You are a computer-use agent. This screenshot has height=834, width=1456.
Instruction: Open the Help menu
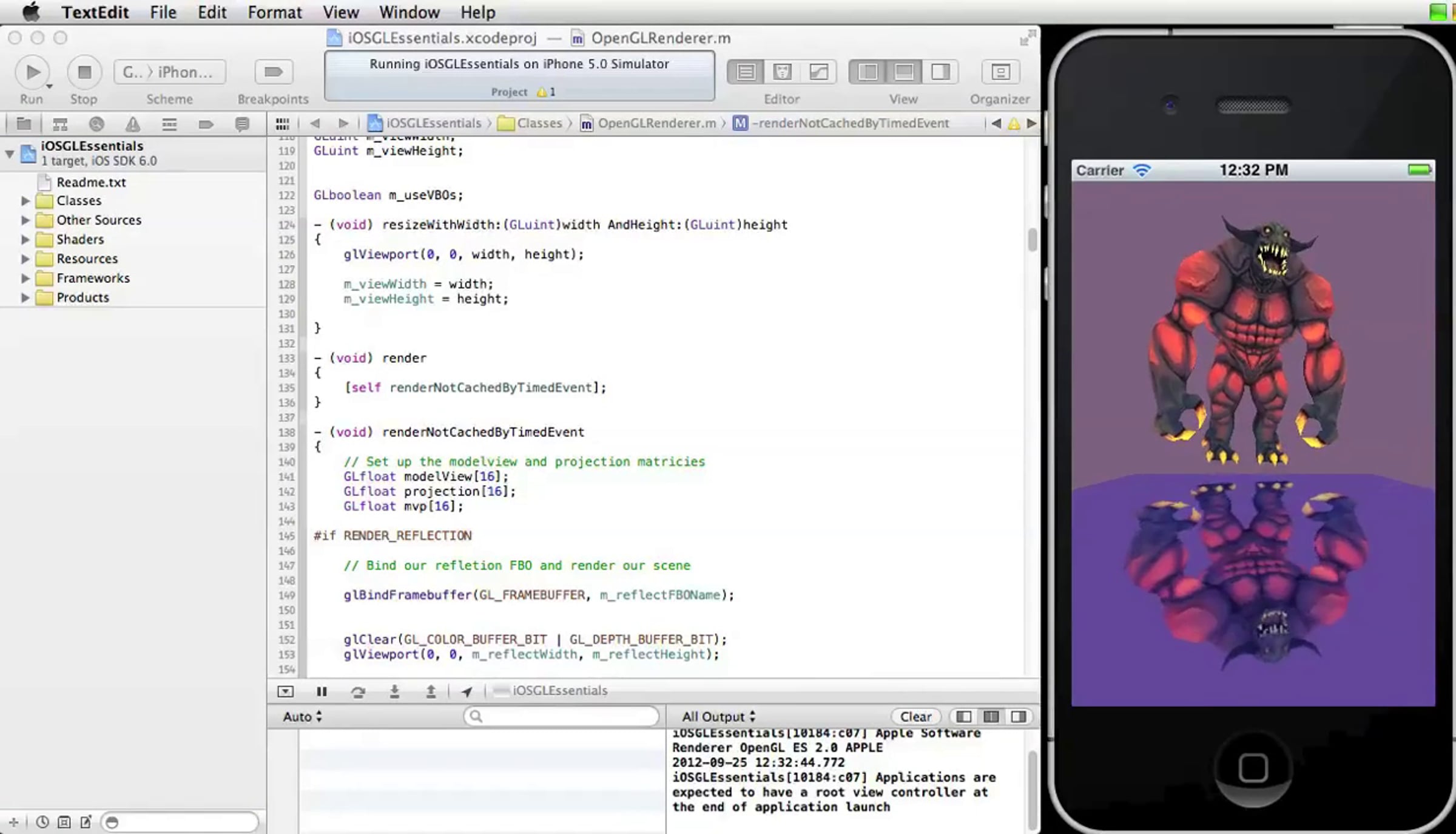coord(477,12)
